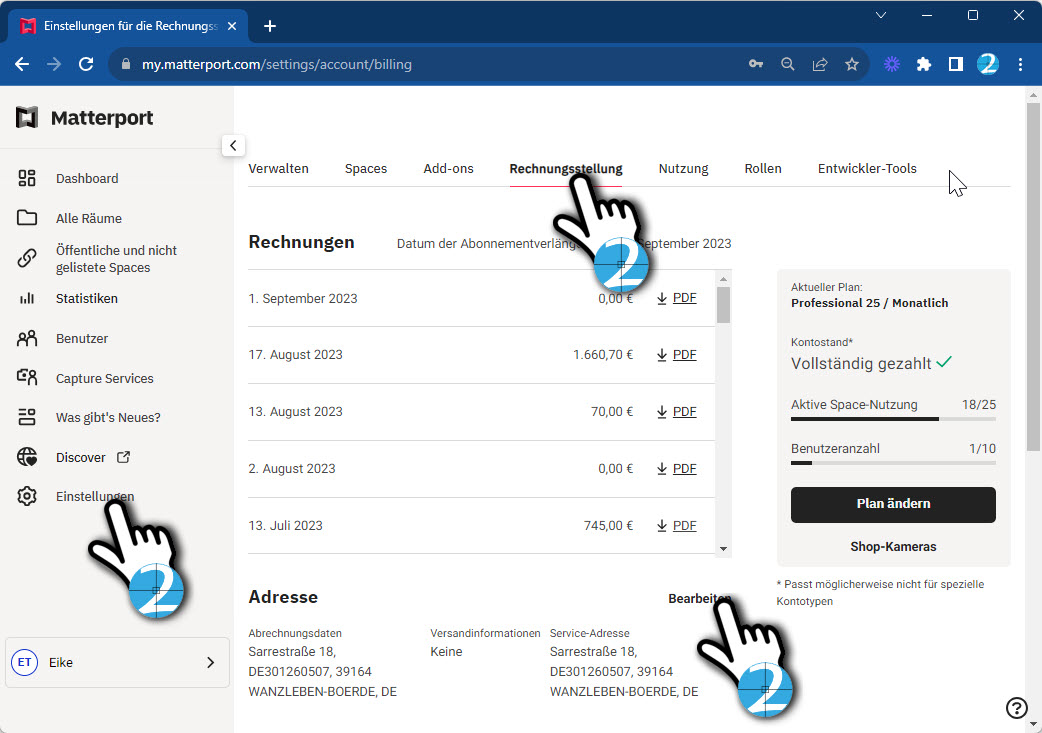
Task: Click the zoom magnifier icon in address bar
Action: pos(787,64)
